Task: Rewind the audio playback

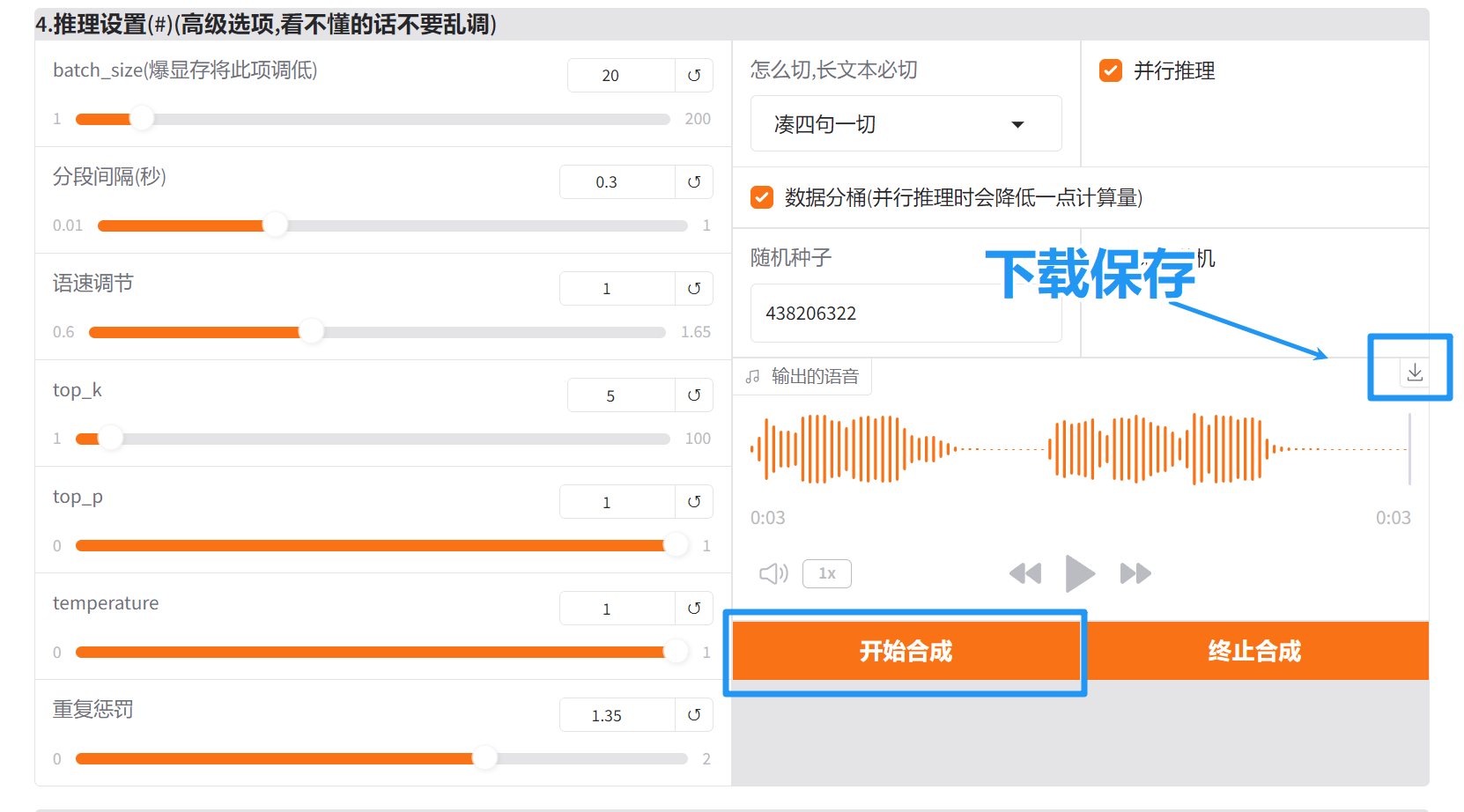Action: point(1025,573)
